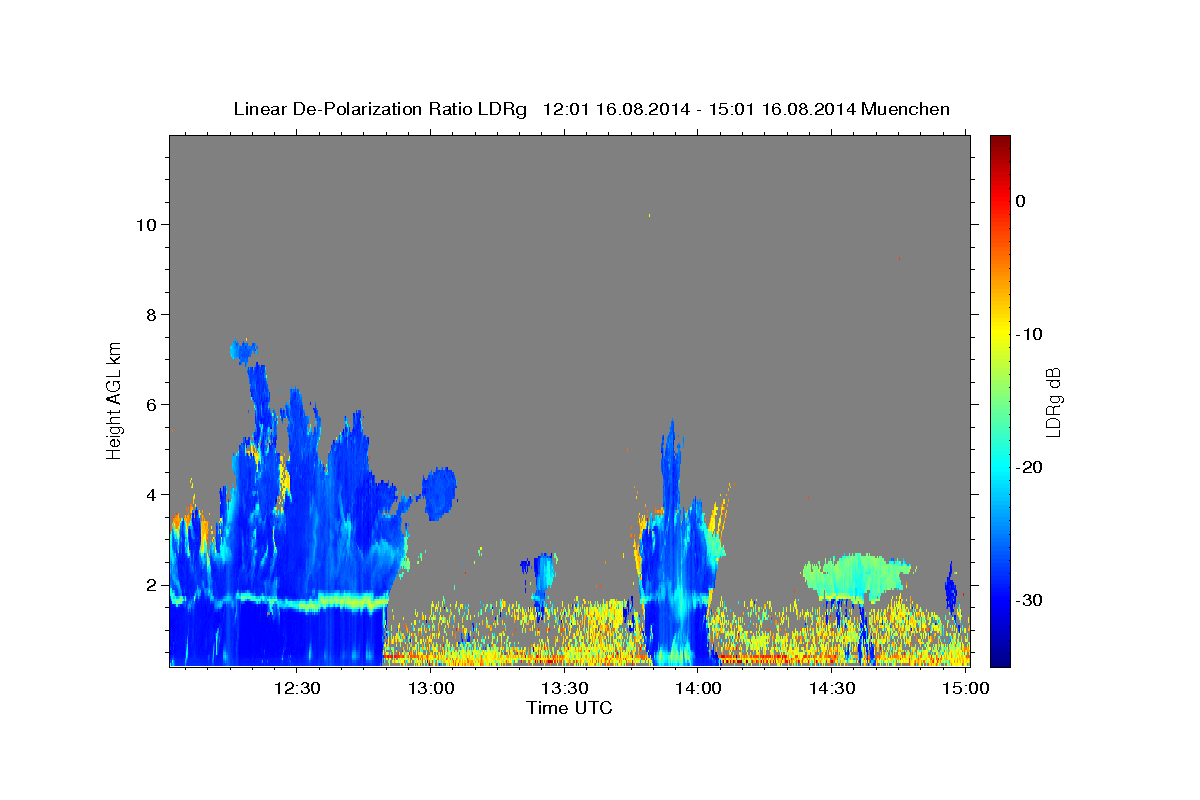The image size is (1200, 800).
Task: Click the 13:30 time tick label
Action: click(x=564, y=688)
